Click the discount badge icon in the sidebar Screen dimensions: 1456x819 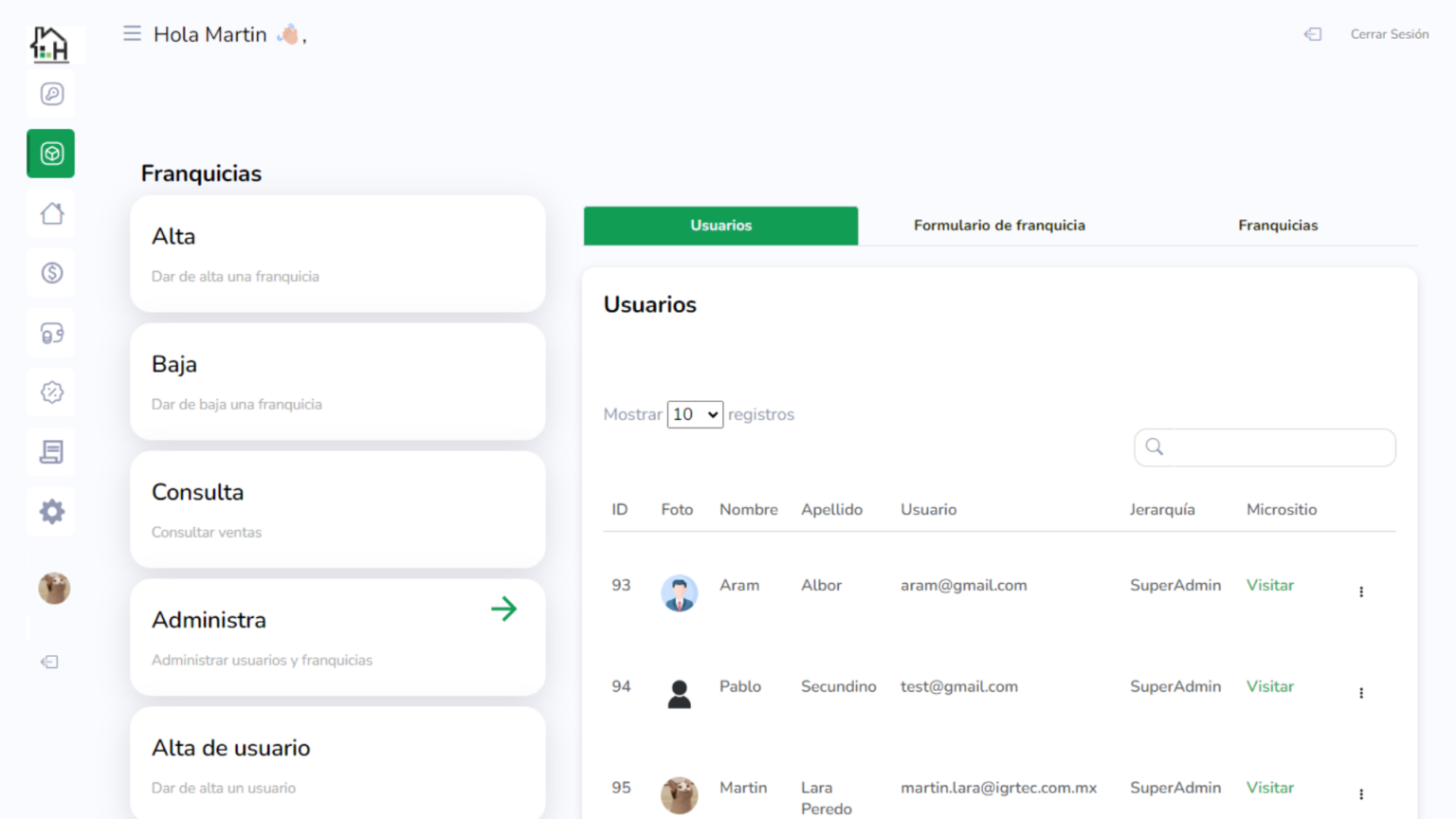tap(52, 392)
